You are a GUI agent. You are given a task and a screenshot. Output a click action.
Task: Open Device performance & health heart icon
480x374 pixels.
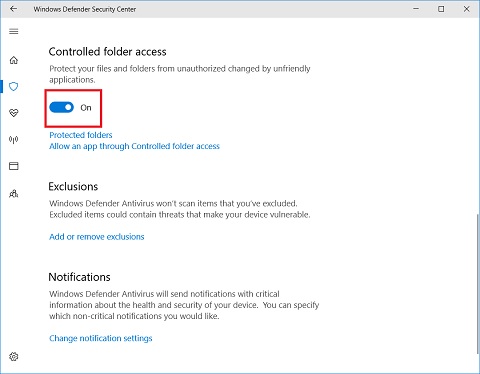14,113
